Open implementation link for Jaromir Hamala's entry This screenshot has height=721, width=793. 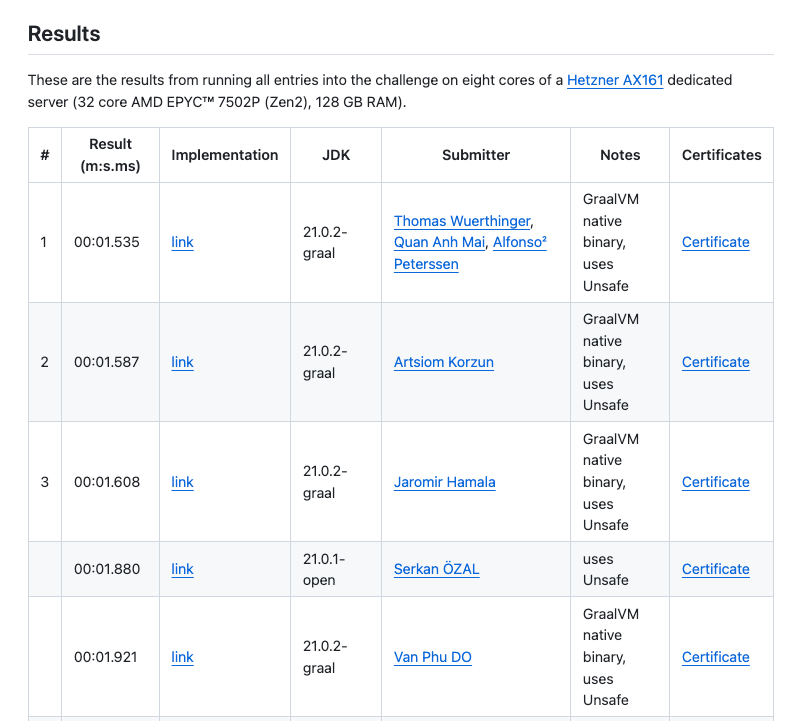pos(182,482)
